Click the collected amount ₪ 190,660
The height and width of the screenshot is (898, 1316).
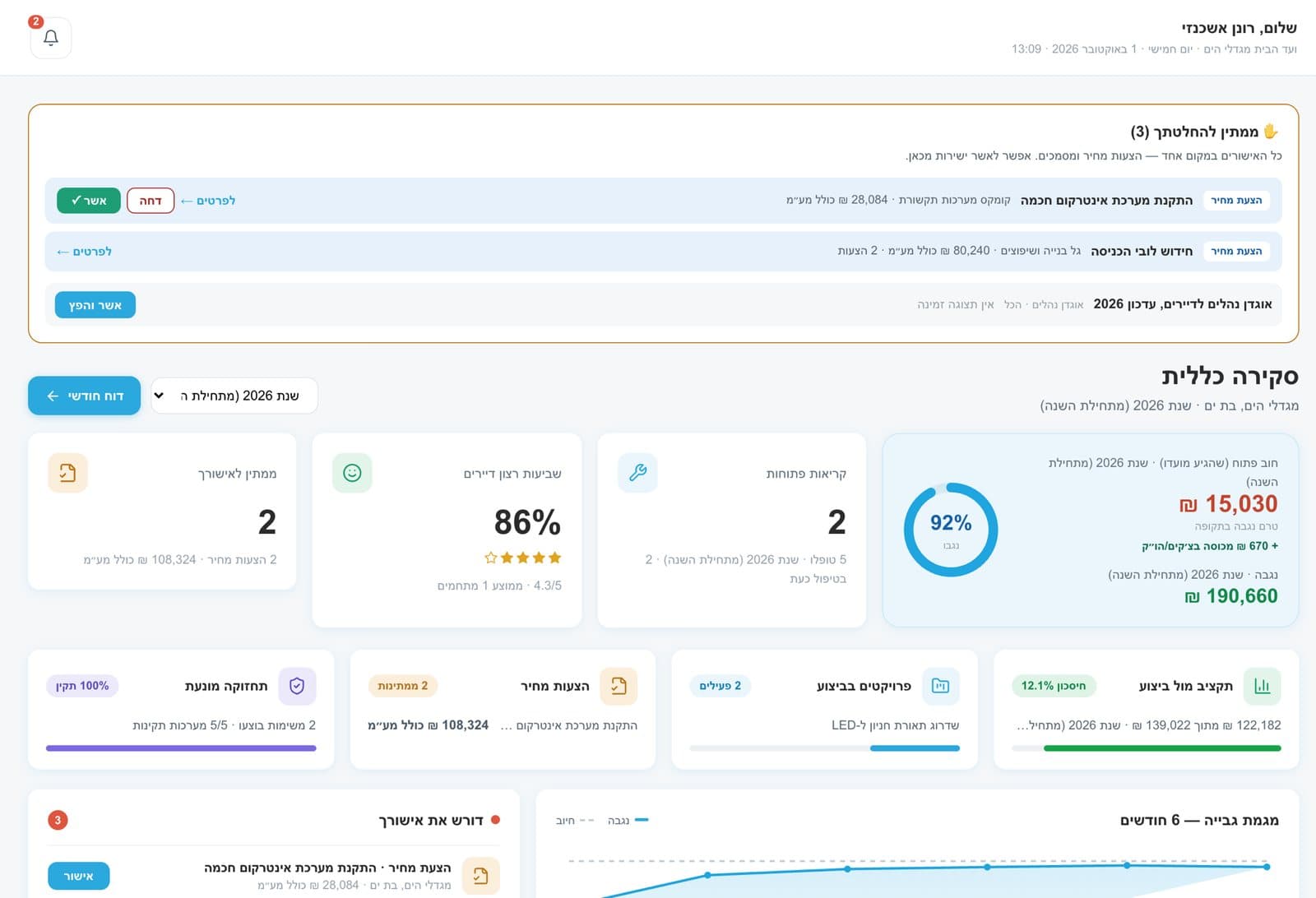click(x=1230, y=596)
